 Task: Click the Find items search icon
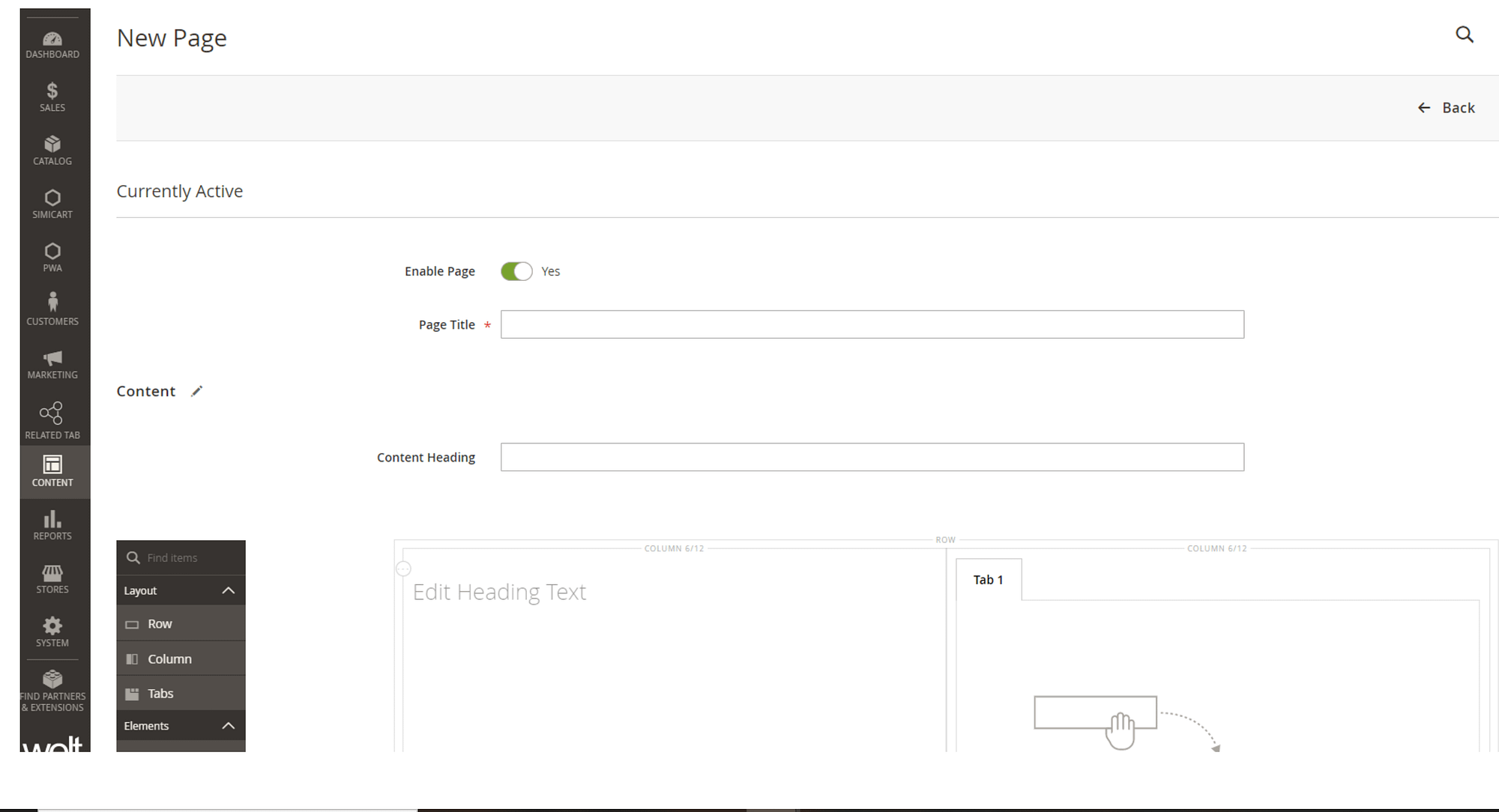click(133, 557)
